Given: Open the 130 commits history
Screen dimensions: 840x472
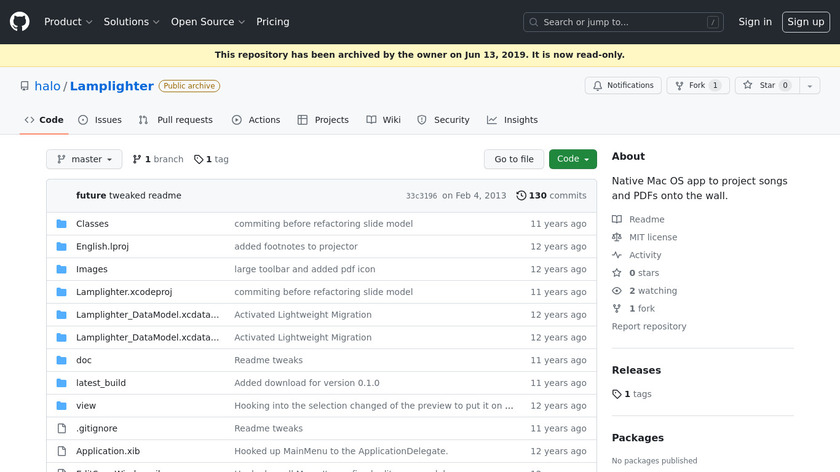Looking at the screenshot, I should (551, 196).
